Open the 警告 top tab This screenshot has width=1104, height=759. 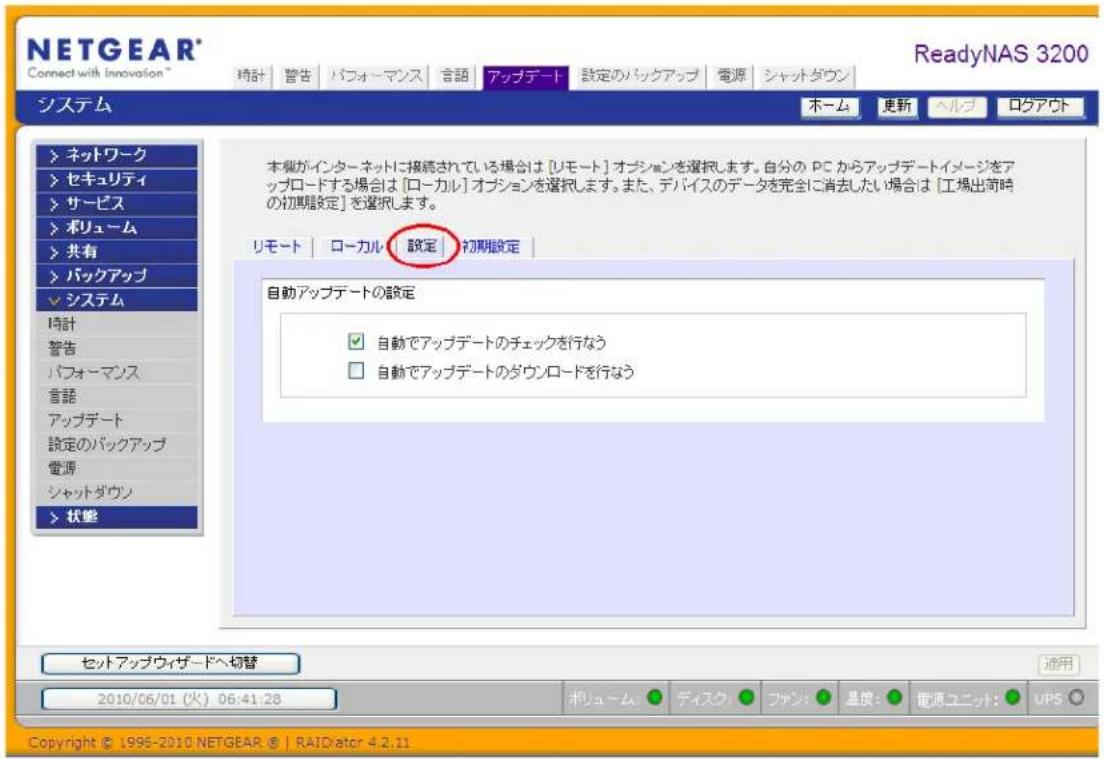pyautogui.click(x=299, y=76)
